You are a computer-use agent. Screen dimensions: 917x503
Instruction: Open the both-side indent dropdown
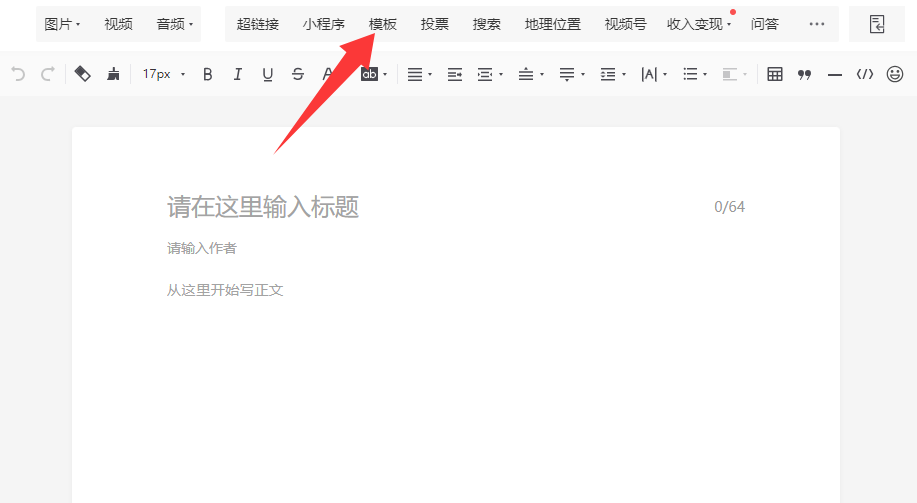490,74
